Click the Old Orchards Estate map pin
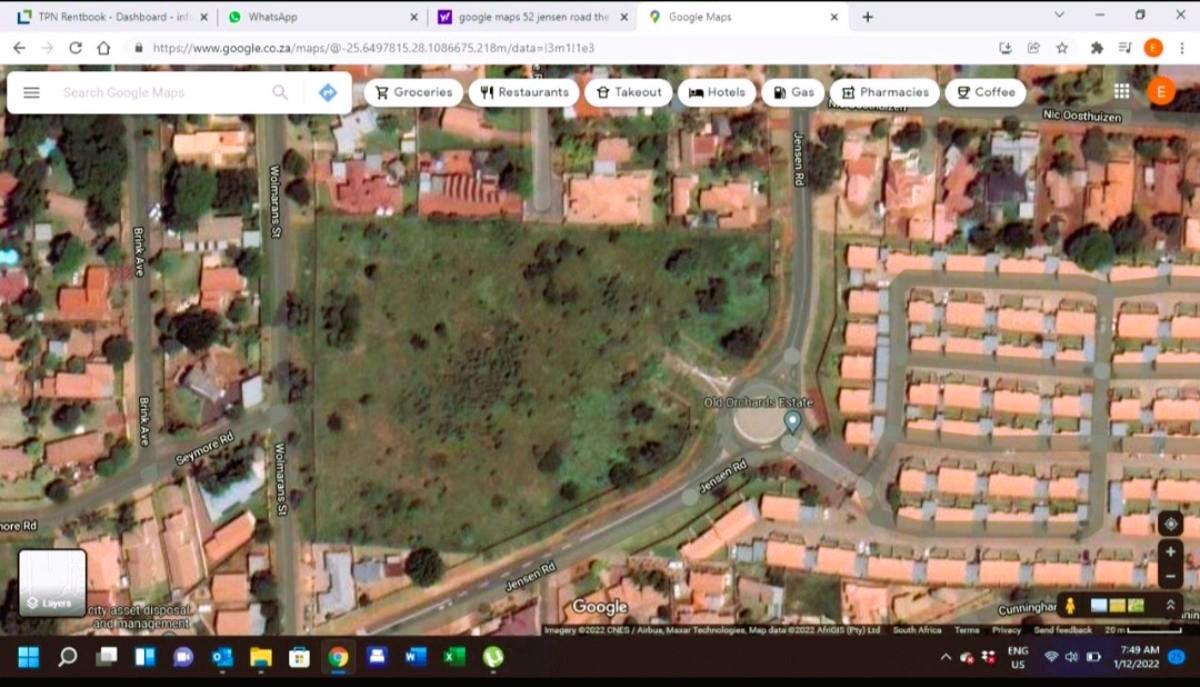This screenshot has height=687, width=1200. (x=792, y=420)
